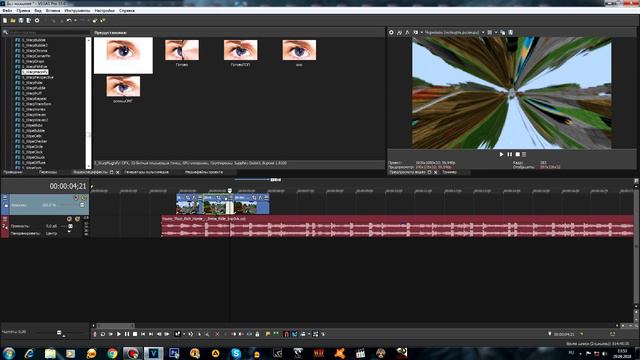
Task: Toggle Enable Snapping magnet icon
Action: (286, 334)
